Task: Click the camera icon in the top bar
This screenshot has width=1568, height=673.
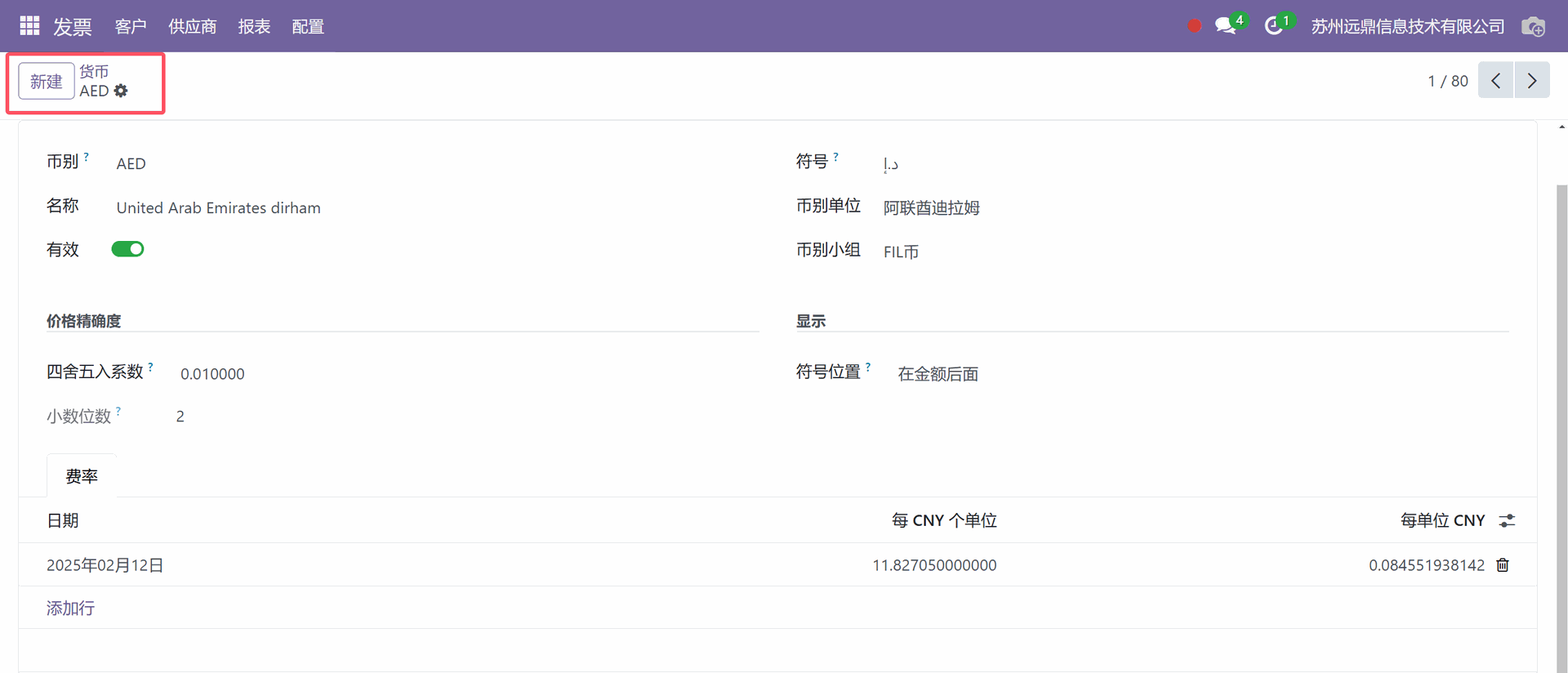Action: (1533, 26)
